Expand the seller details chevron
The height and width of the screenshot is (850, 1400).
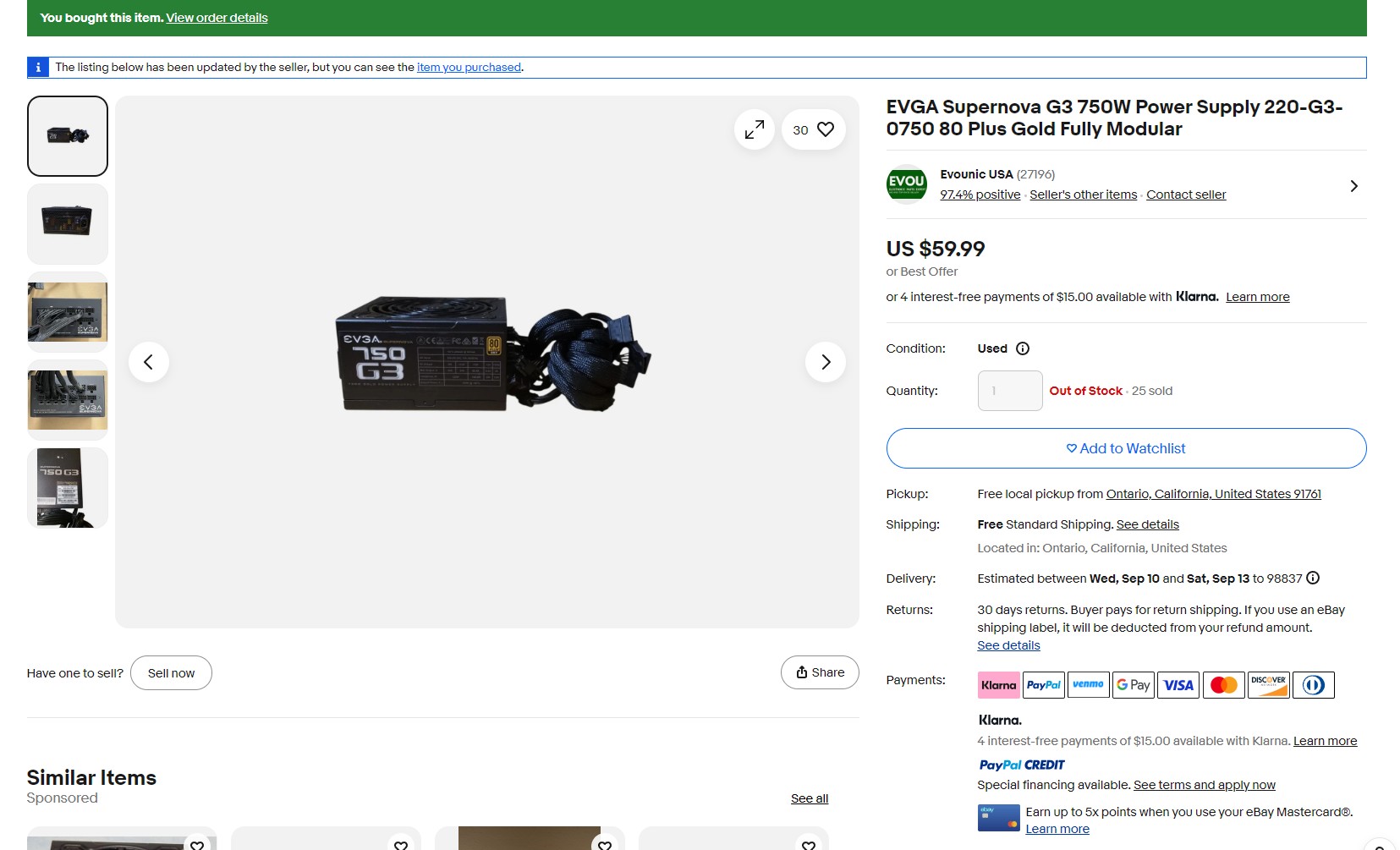click(1353, 185)
